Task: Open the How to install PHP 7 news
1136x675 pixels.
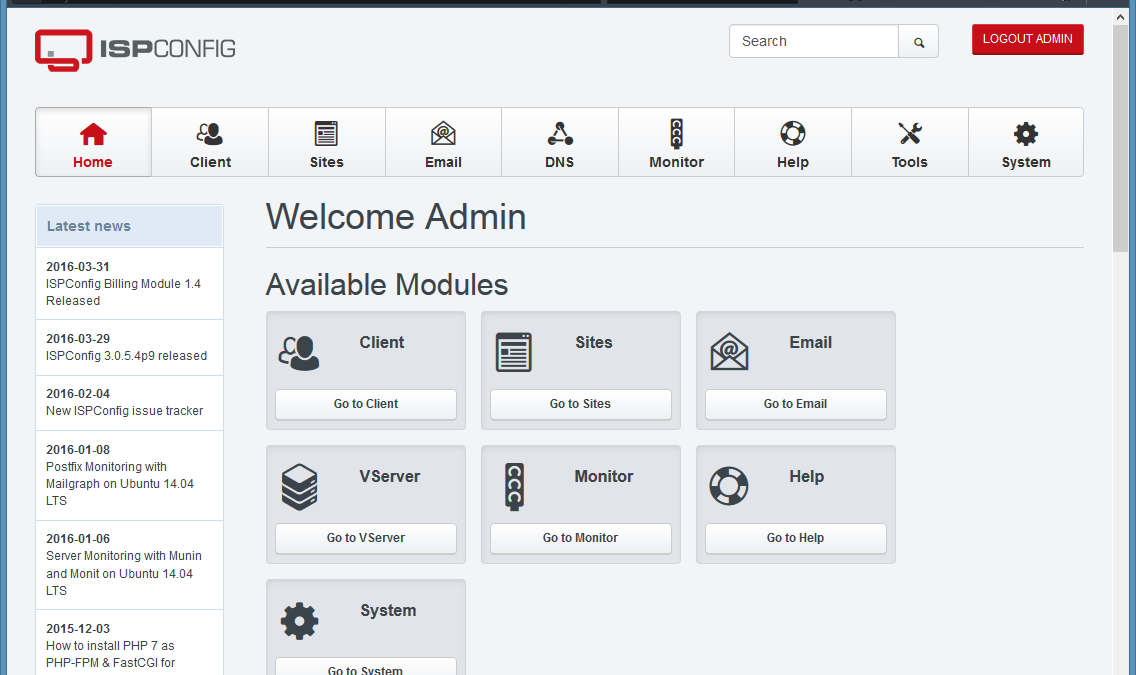Action: [x=110, y=654]
